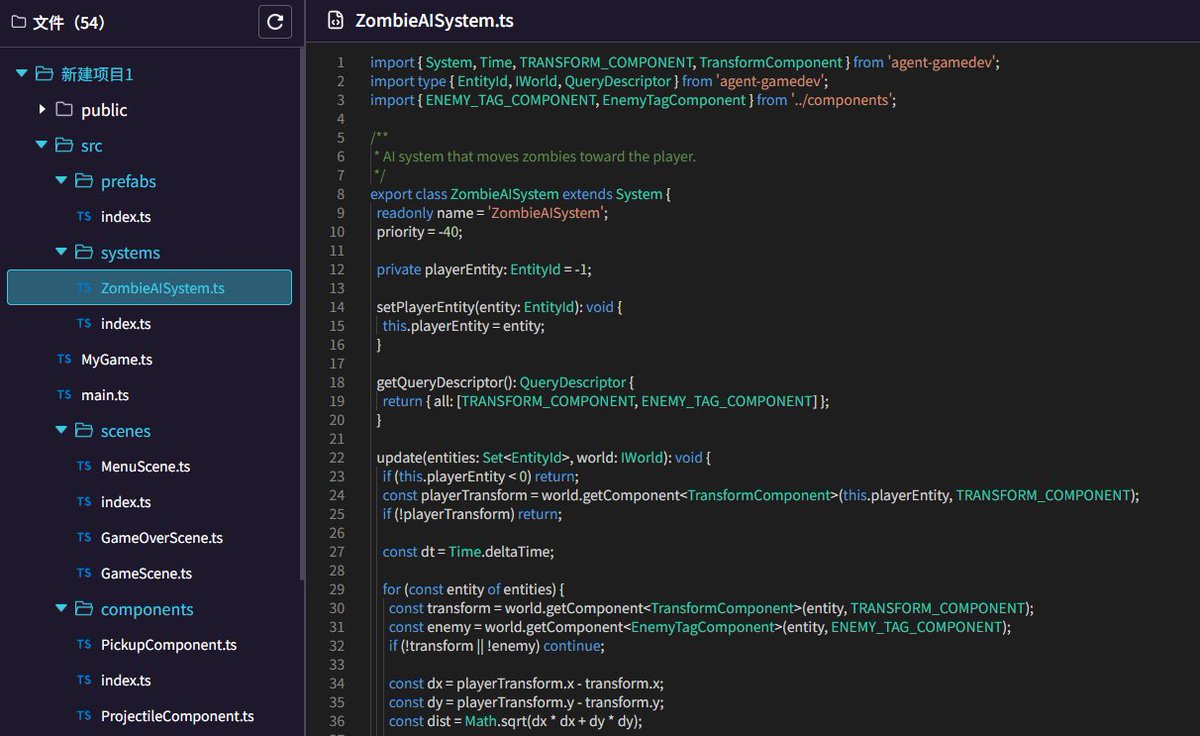Open main.ts file
Image resolution: width=1200 pixels, height=736 pixels.
pyautogui.click(x=105, y=395)
